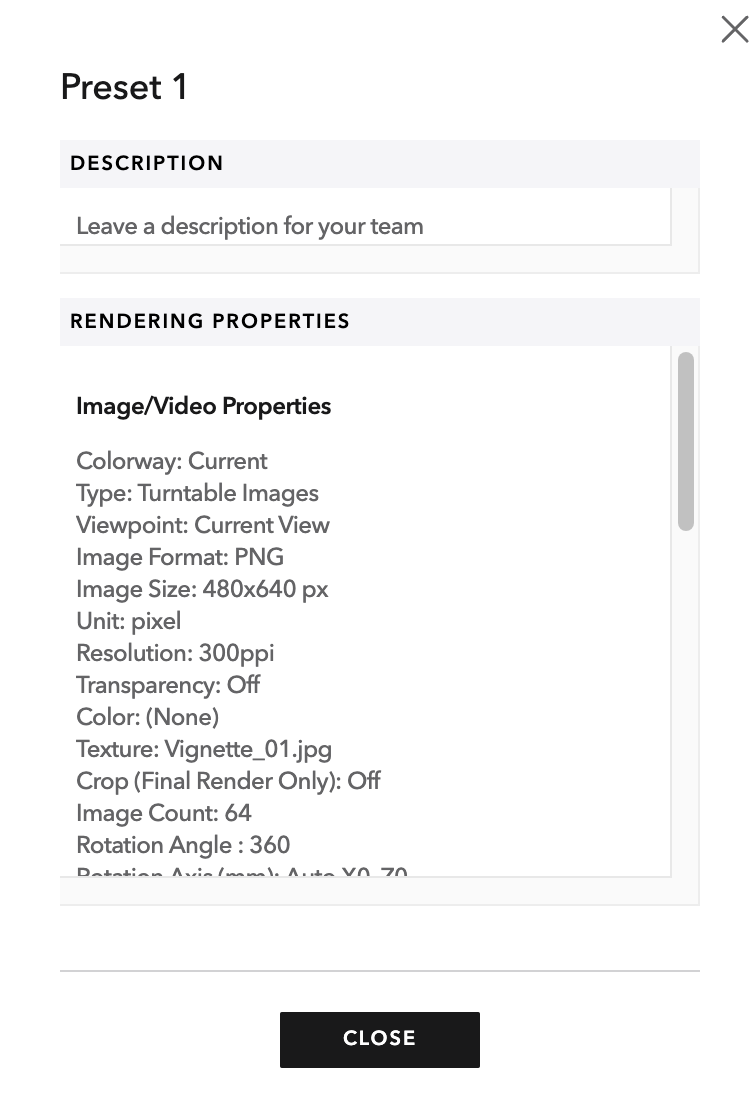Select the RENDERING PROPERTIES section header

pyautogui.click(x=210, y=321)
